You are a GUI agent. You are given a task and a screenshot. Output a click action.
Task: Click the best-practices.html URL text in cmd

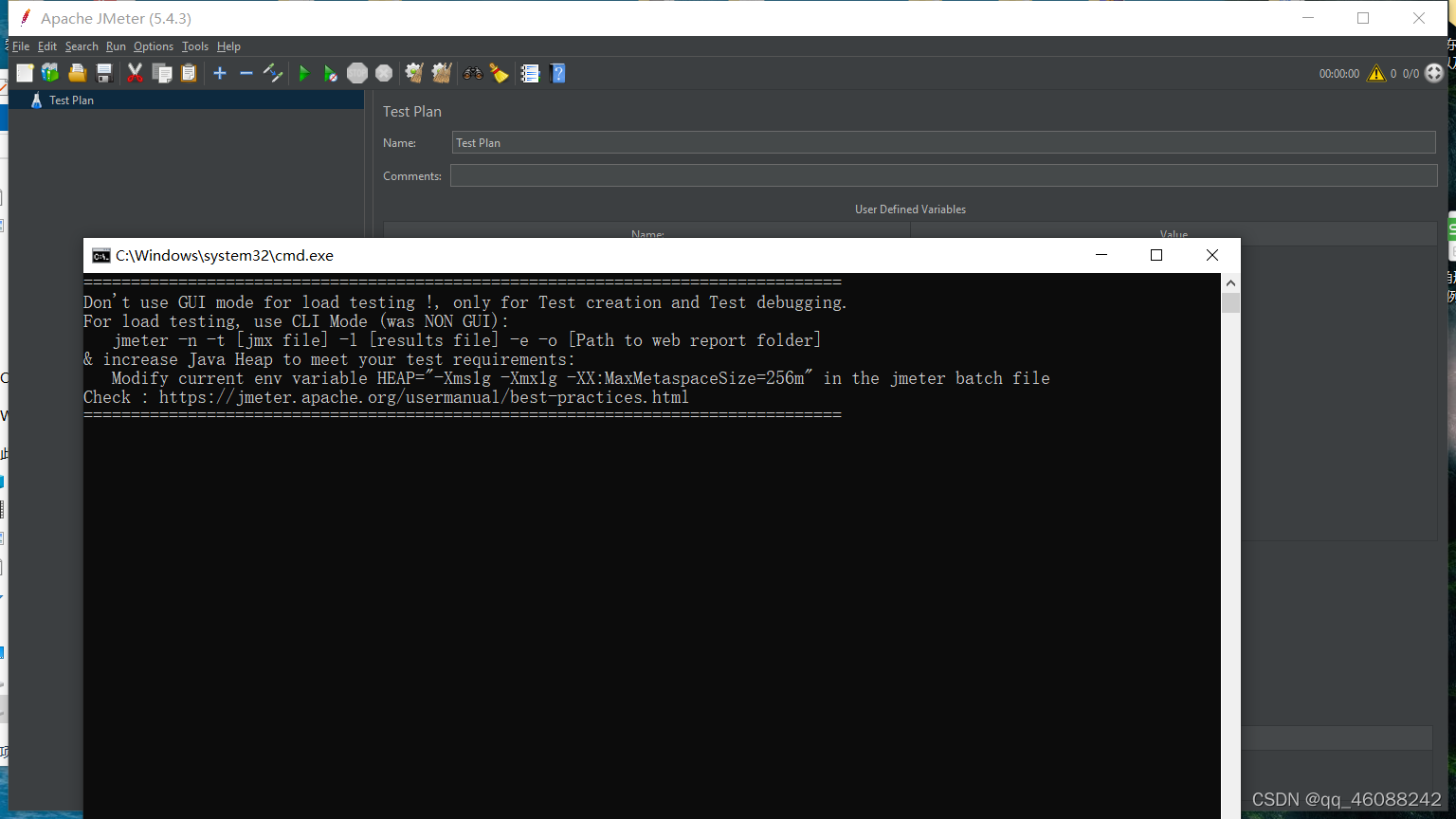point(424,397)
